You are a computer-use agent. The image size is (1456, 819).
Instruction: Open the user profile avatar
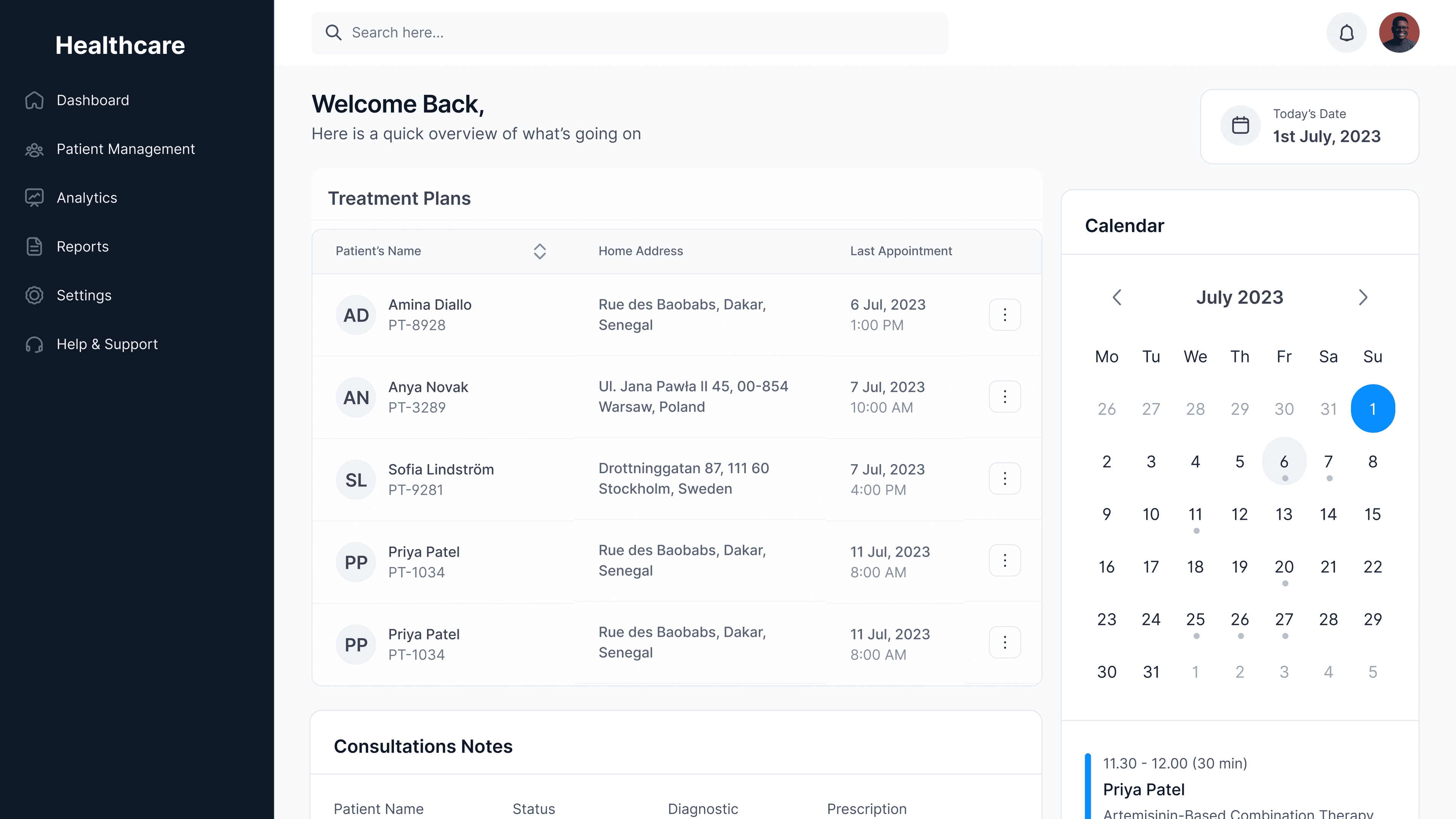1399,33
